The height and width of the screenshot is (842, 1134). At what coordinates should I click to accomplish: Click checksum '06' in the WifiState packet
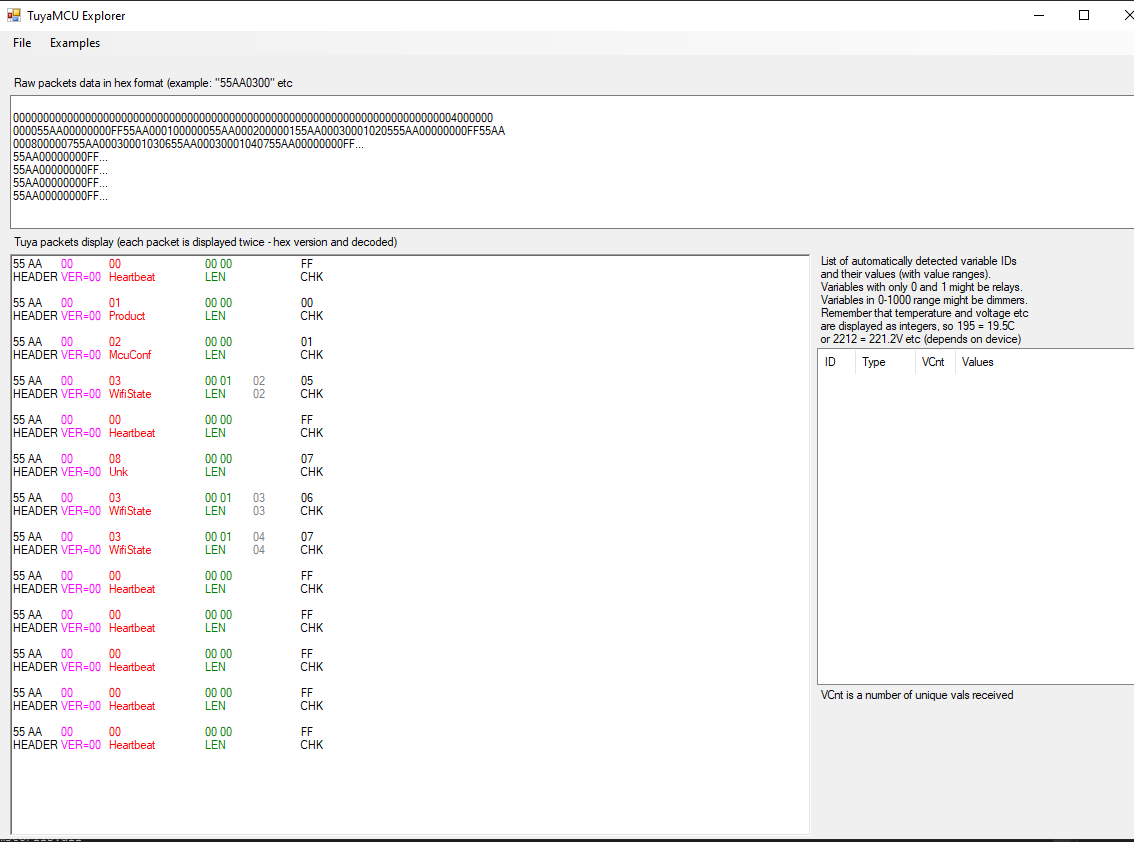[x=307, y=498]
